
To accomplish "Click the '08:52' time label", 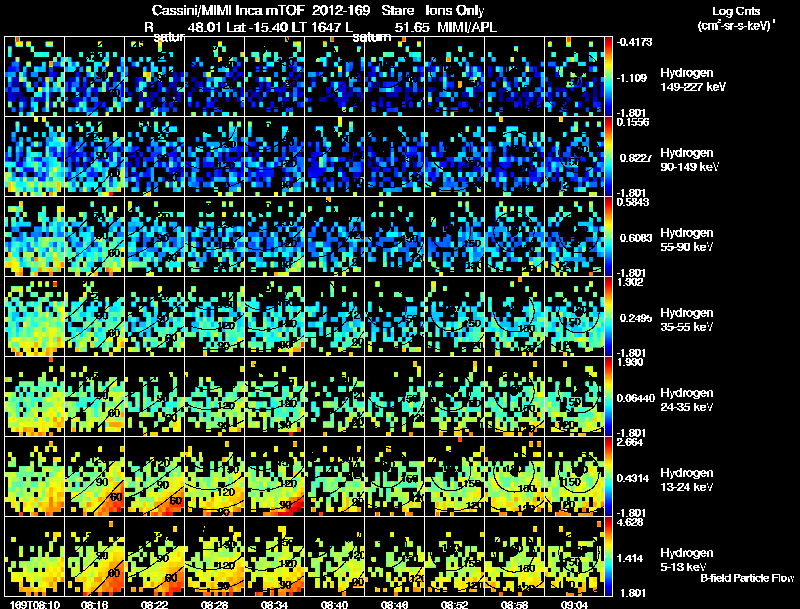I will click(x=455, y=604).
